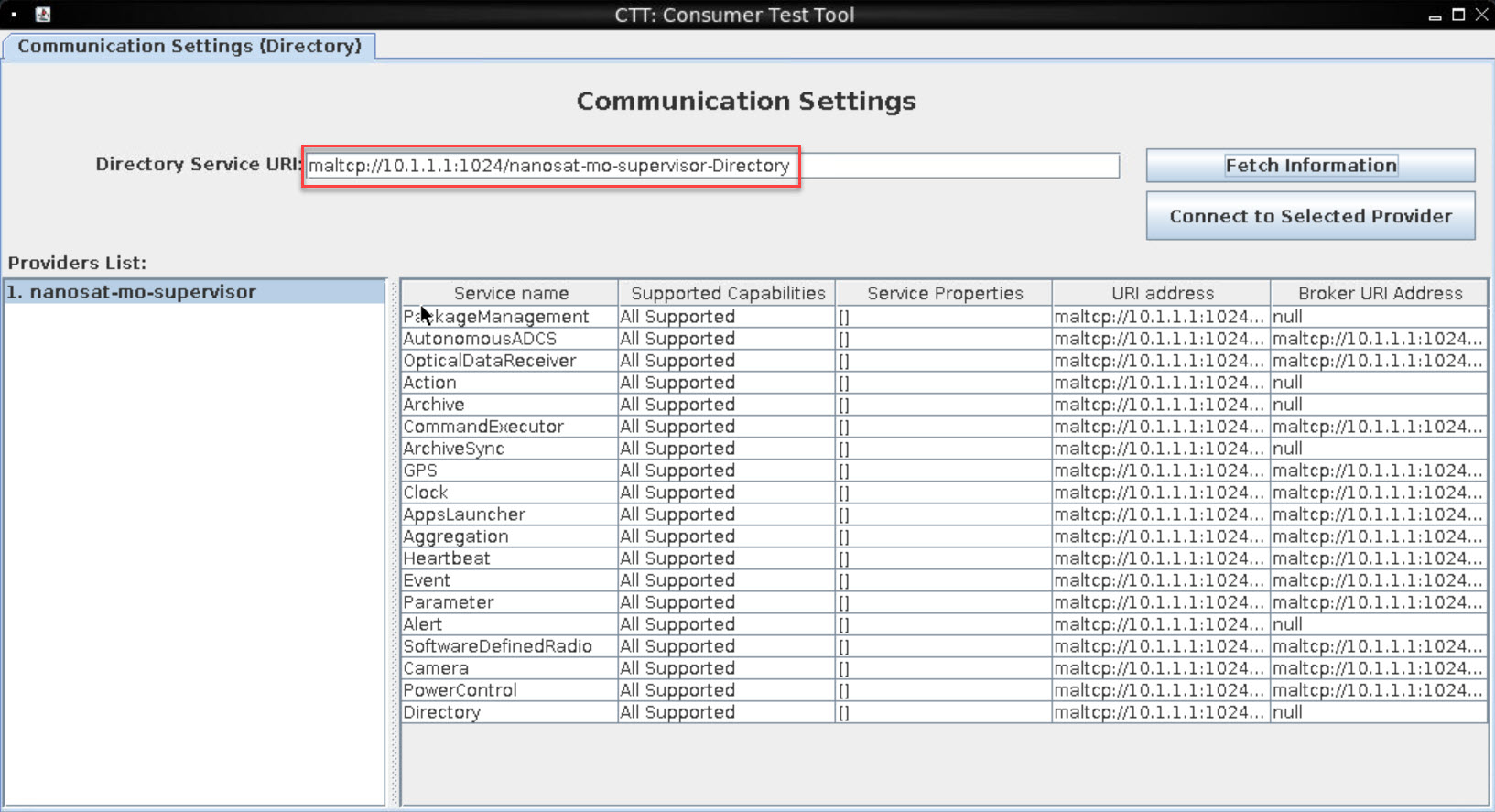Select the GPS service row
This screenshot has width=1495, height=812.
click(944, 471)
